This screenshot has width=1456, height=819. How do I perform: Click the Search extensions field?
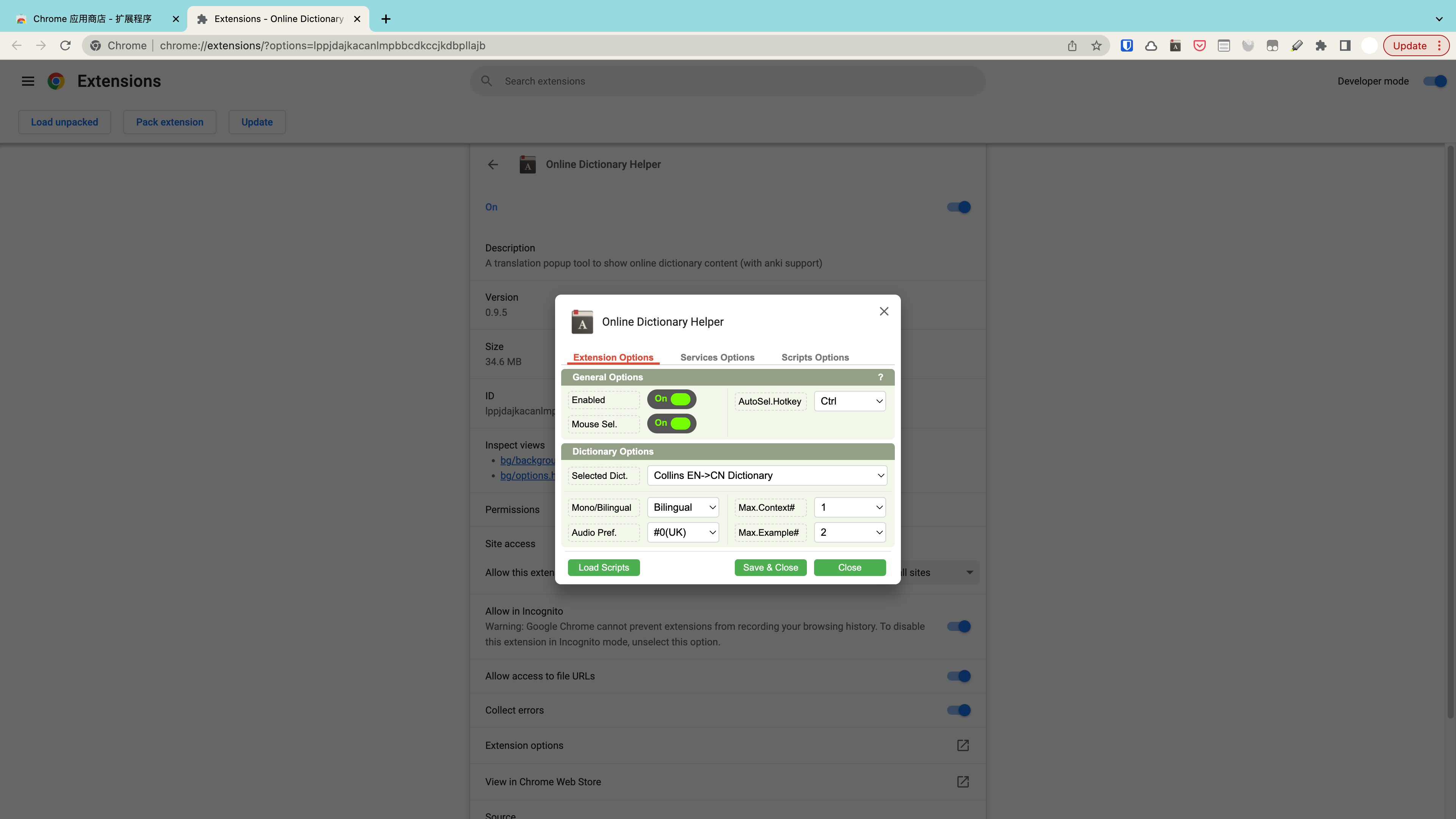728,82
